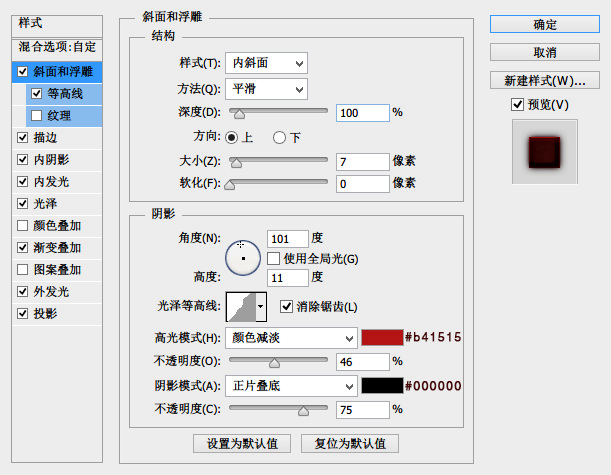The height and width of the screenshot is (475, 611).
Task: Uncheck the 等高线 checkbox
Action: tap(37, 94)
